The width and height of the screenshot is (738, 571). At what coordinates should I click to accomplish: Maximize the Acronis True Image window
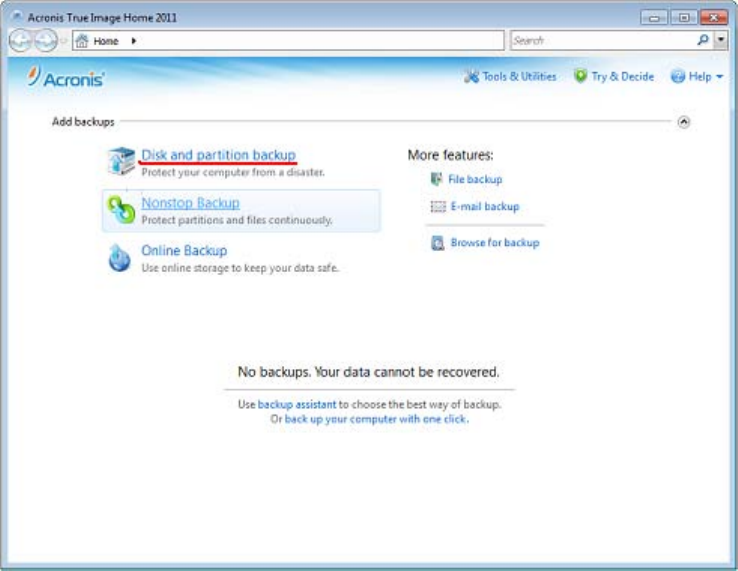683,18
